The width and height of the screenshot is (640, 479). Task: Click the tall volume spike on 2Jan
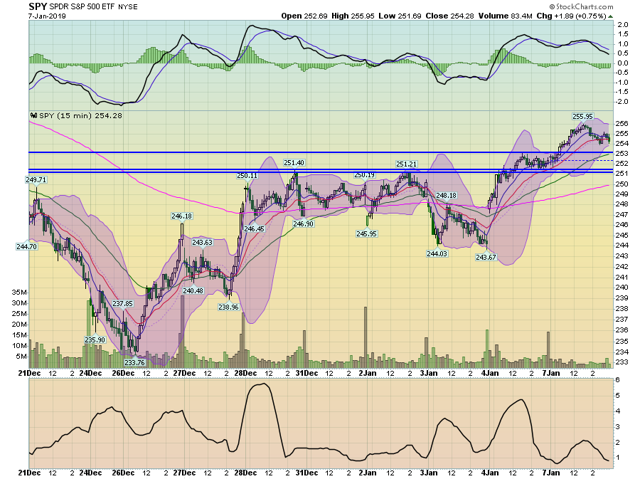366,337
